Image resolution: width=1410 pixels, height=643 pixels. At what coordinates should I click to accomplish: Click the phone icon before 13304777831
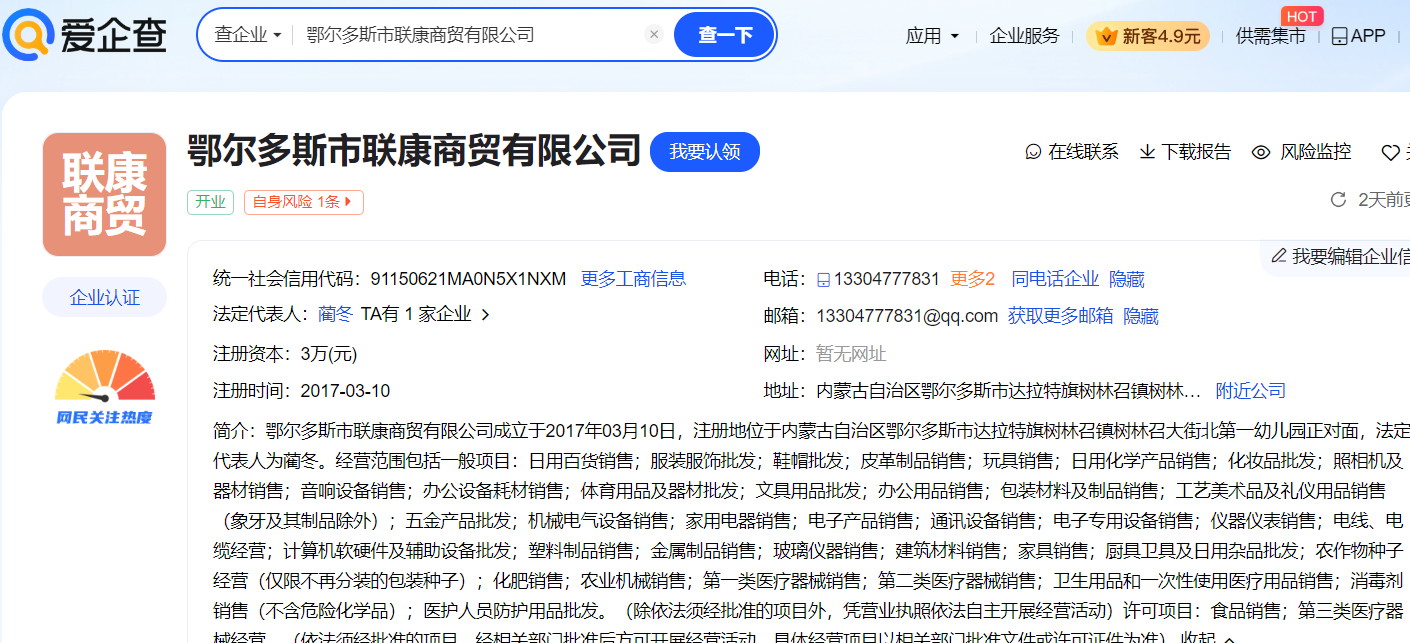824,280
